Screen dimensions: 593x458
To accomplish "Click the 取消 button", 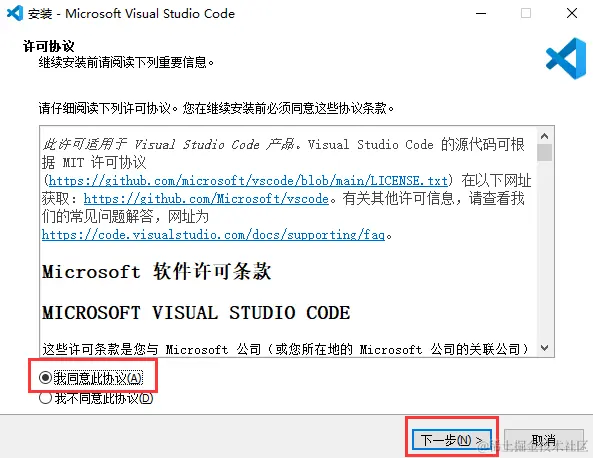I will 544,440.
